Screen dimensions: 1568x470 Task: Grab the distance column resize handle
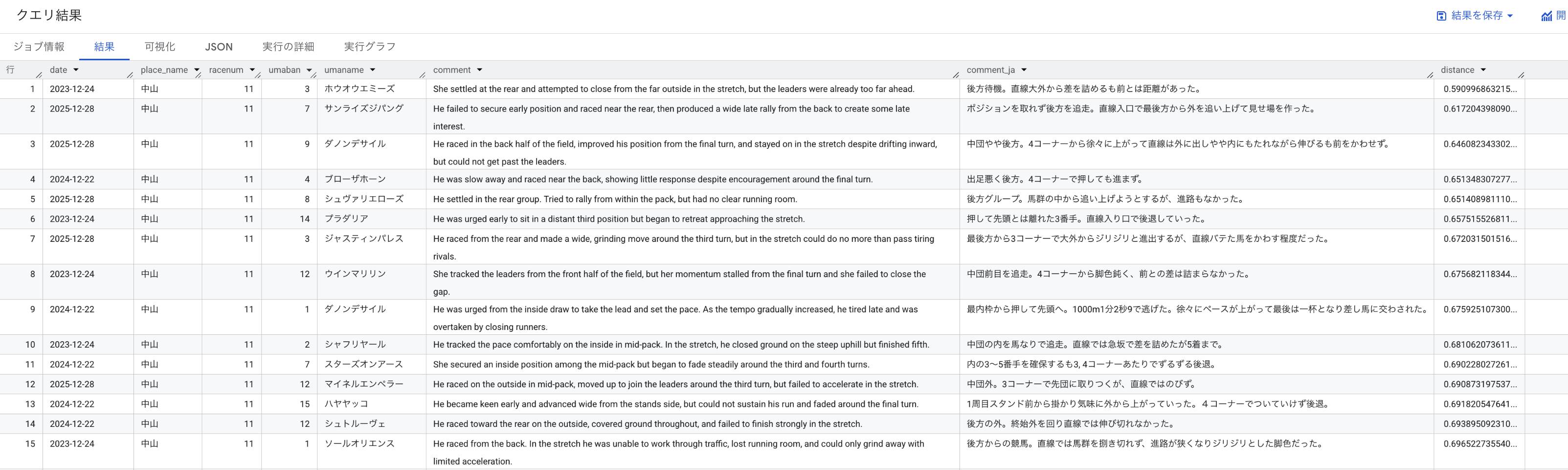1521,75
